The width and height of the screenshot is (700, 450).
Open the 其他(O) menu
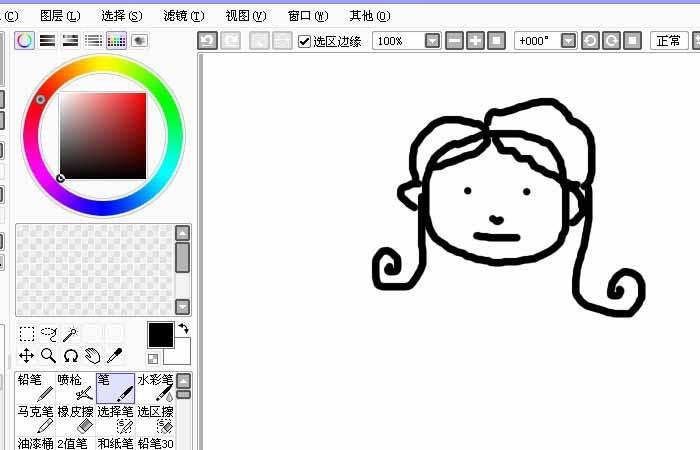coord(370,16)
